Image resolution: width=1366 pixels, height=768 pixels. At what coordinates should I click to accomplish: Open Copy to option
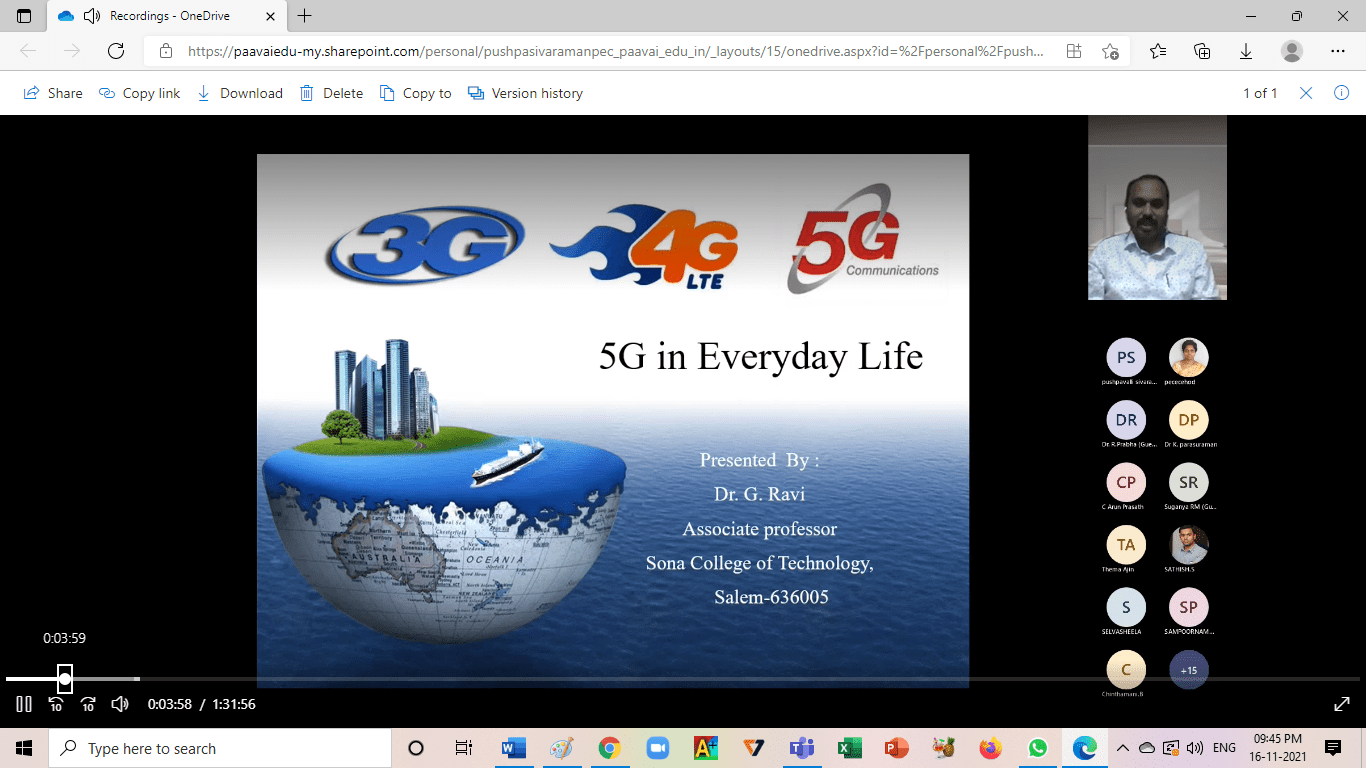416,93
